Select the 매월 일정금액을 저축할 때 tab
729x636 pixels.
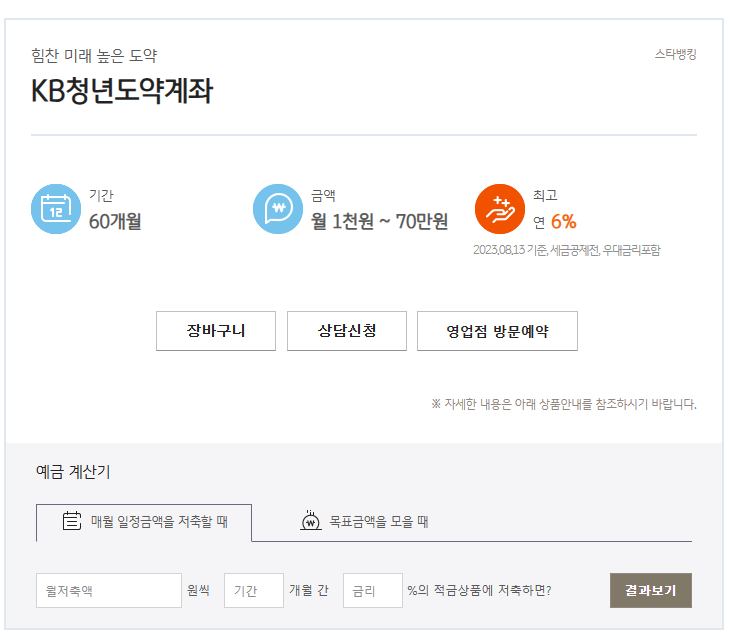(x=144, y=523)
